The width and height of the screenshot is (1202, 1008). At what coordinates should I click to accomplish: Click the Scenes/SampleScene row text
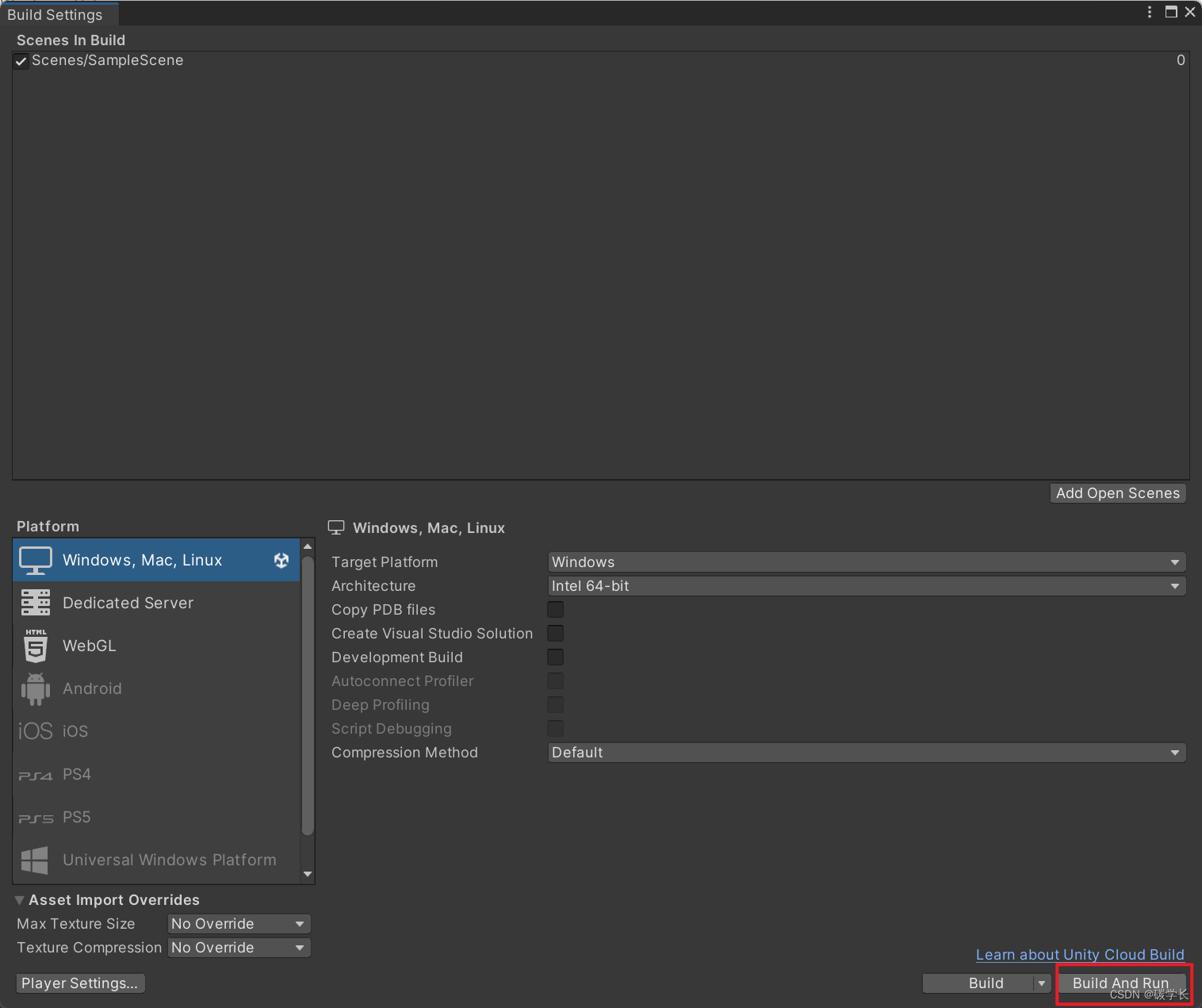point(108,60)
